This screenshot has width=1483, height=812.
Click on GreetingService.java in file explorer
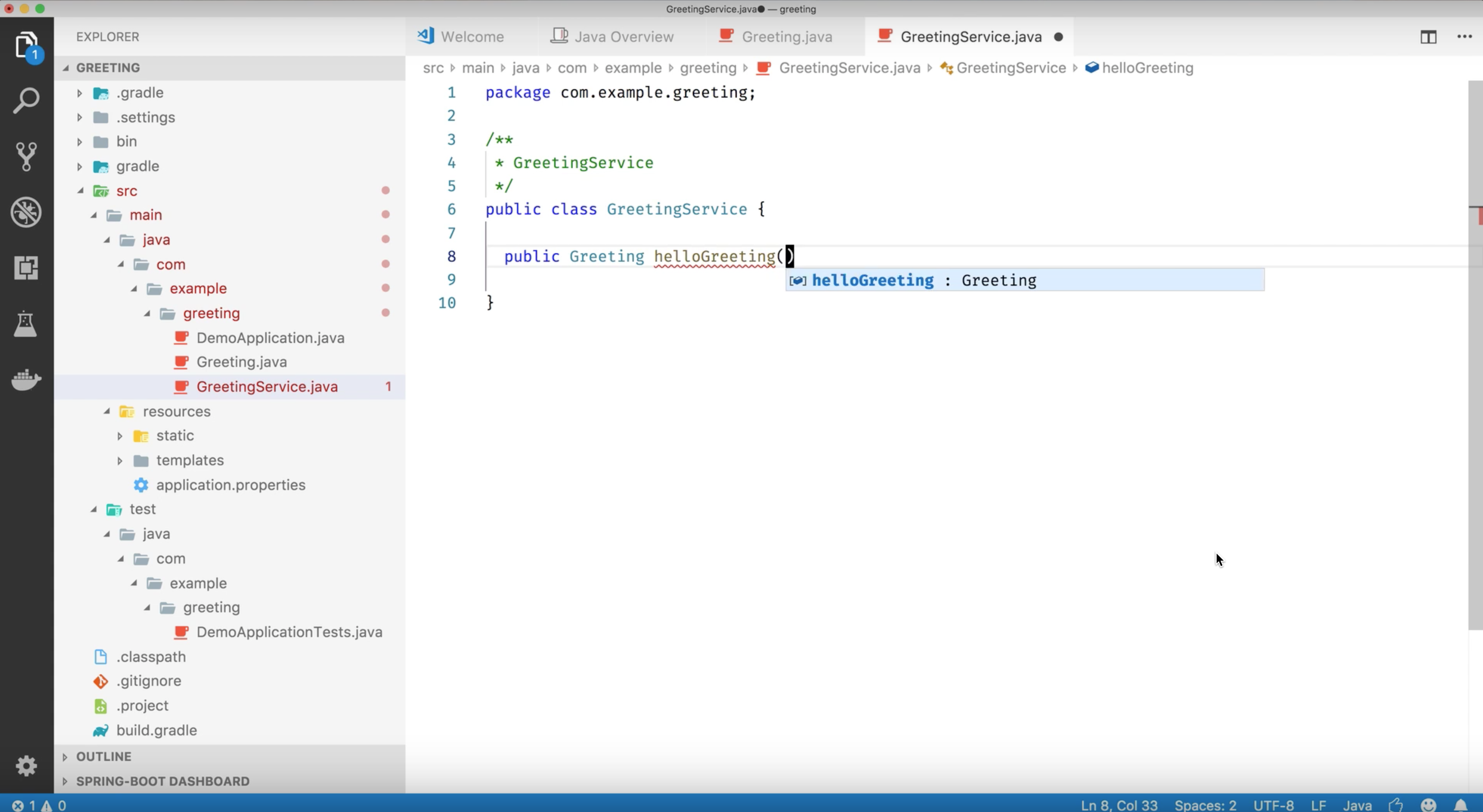pos(267,386)
